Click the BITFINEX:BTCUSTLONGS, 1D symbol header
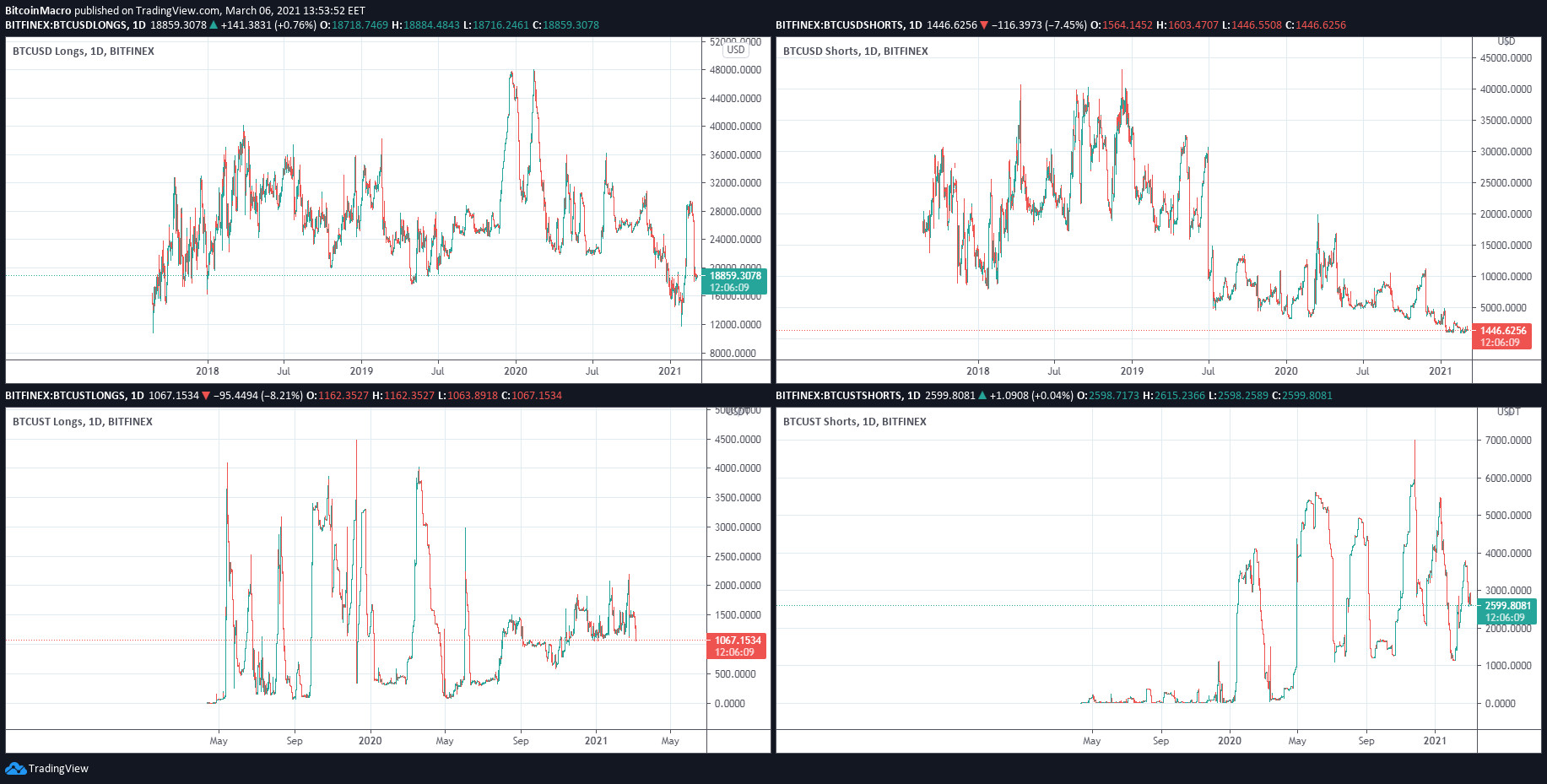This screenshot has width=1547, height=784. (74, 396)
